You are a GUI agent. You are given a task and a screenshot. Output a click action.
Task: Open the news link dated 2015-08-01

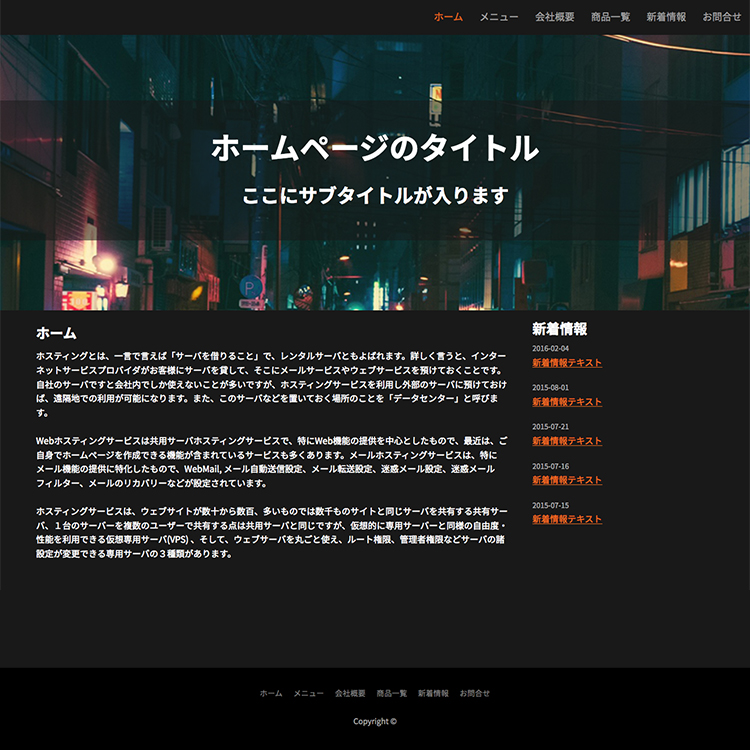click(567, 402)
